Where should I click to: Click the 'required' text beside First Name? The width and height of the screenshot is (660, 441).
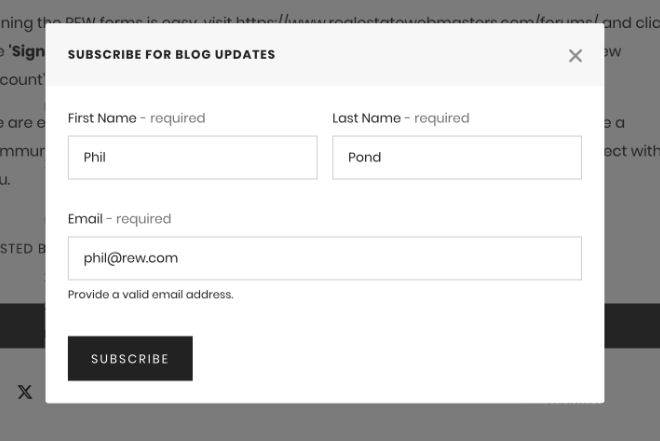177,118
